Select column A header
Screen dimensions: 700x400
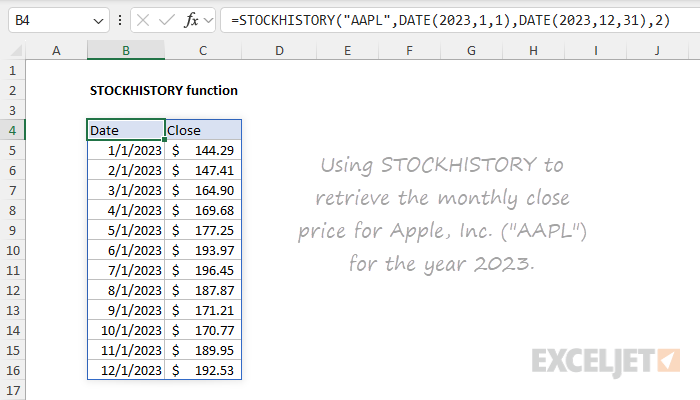tap(56, 50)
